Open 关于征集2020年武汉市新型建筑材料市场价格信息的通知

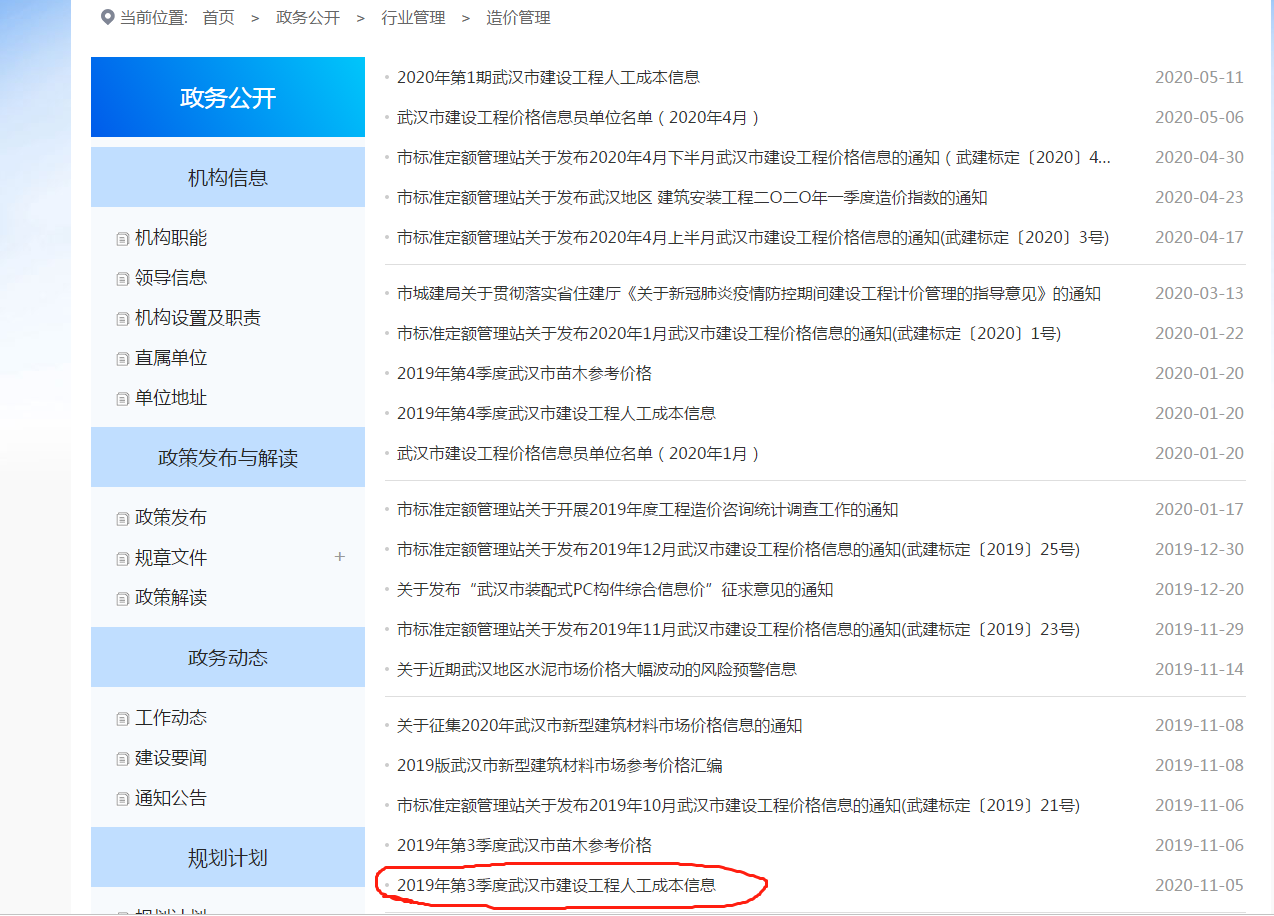click(x=600, y=725)
